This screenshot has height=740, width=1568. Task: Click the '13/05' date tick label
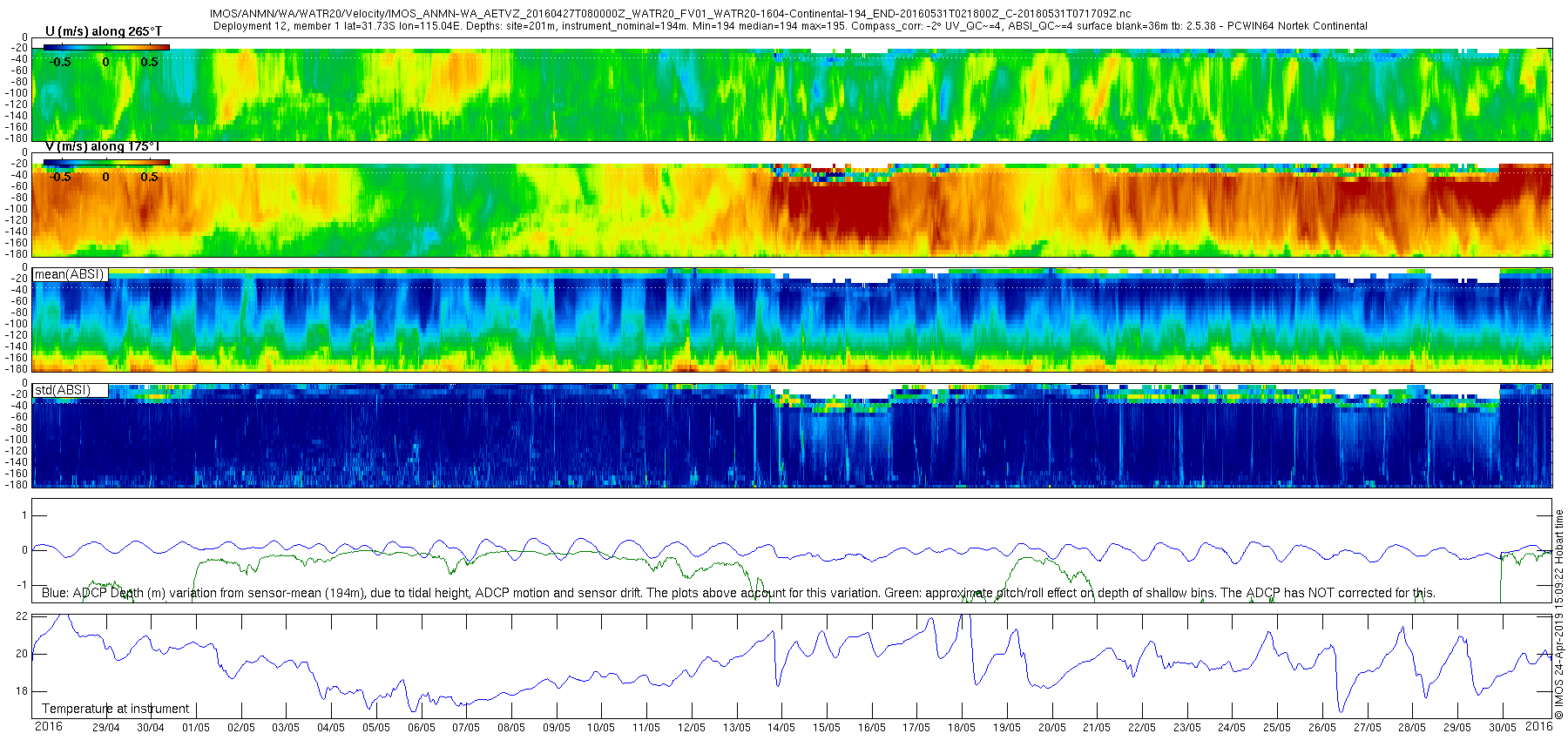(x=737, y=728)
